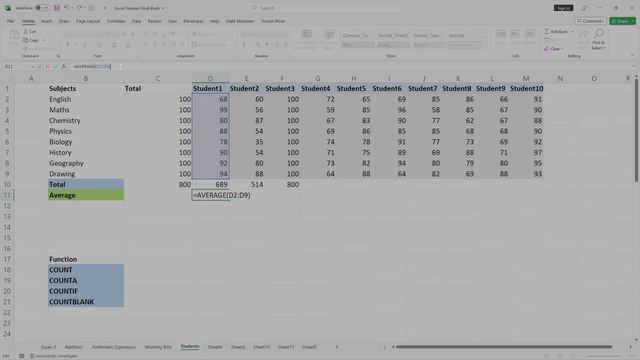Click the pen icon beside Sign in
The image size is (640, 360).
coord(584,8)
